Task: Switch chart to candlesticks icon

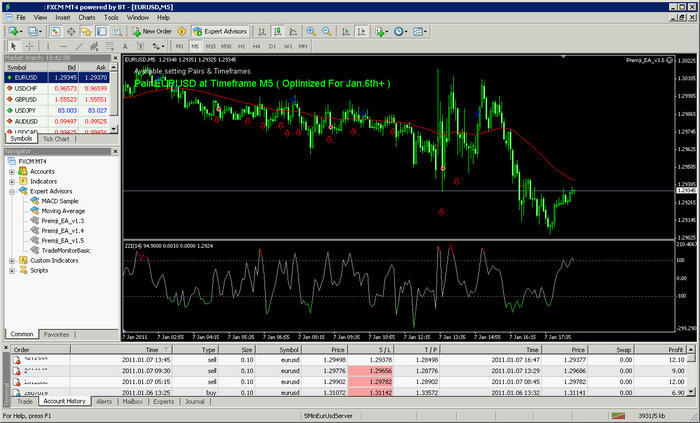Action: 278,31
